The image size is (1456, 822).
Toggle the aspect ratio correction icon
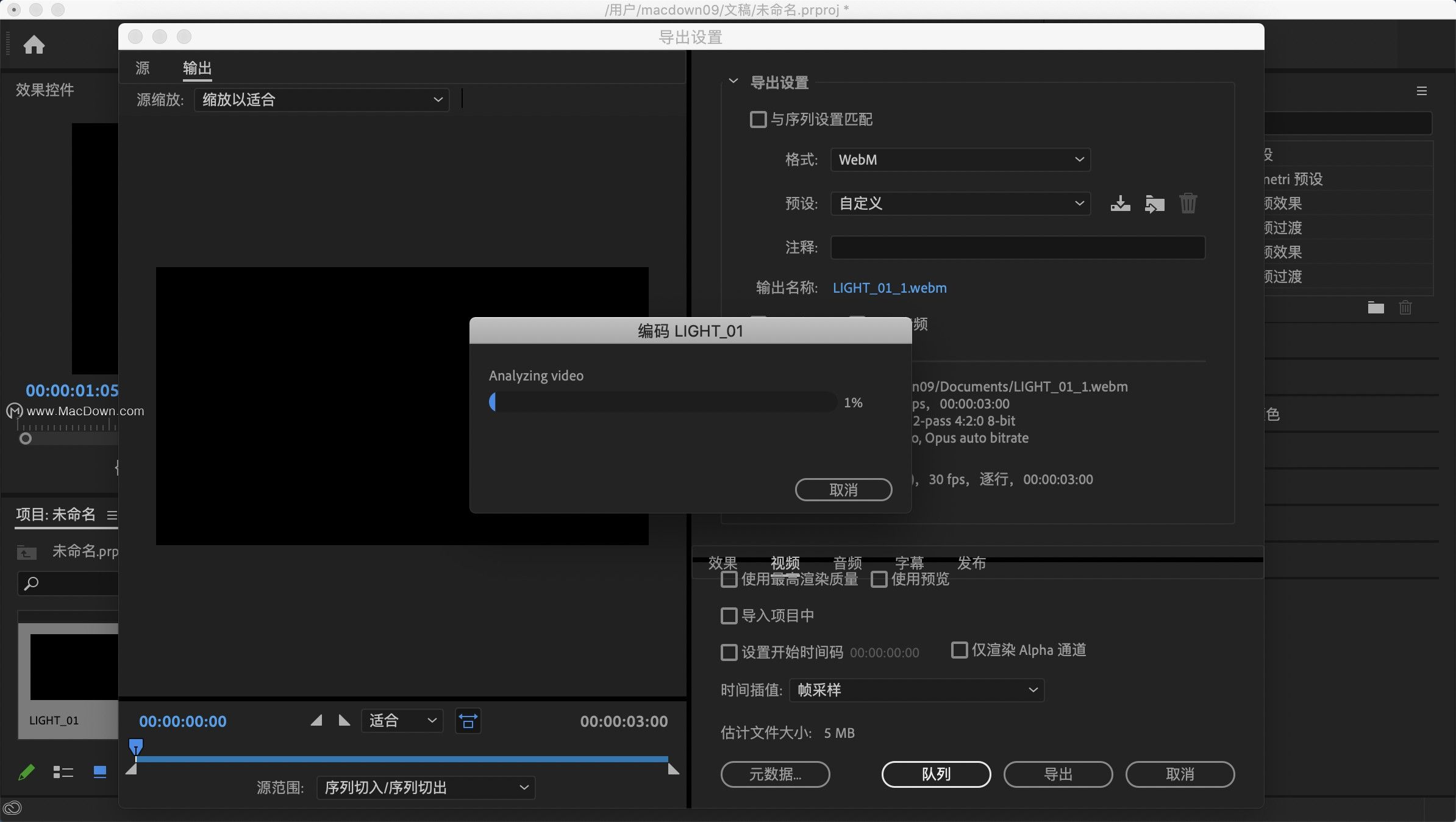click(468, 721)
